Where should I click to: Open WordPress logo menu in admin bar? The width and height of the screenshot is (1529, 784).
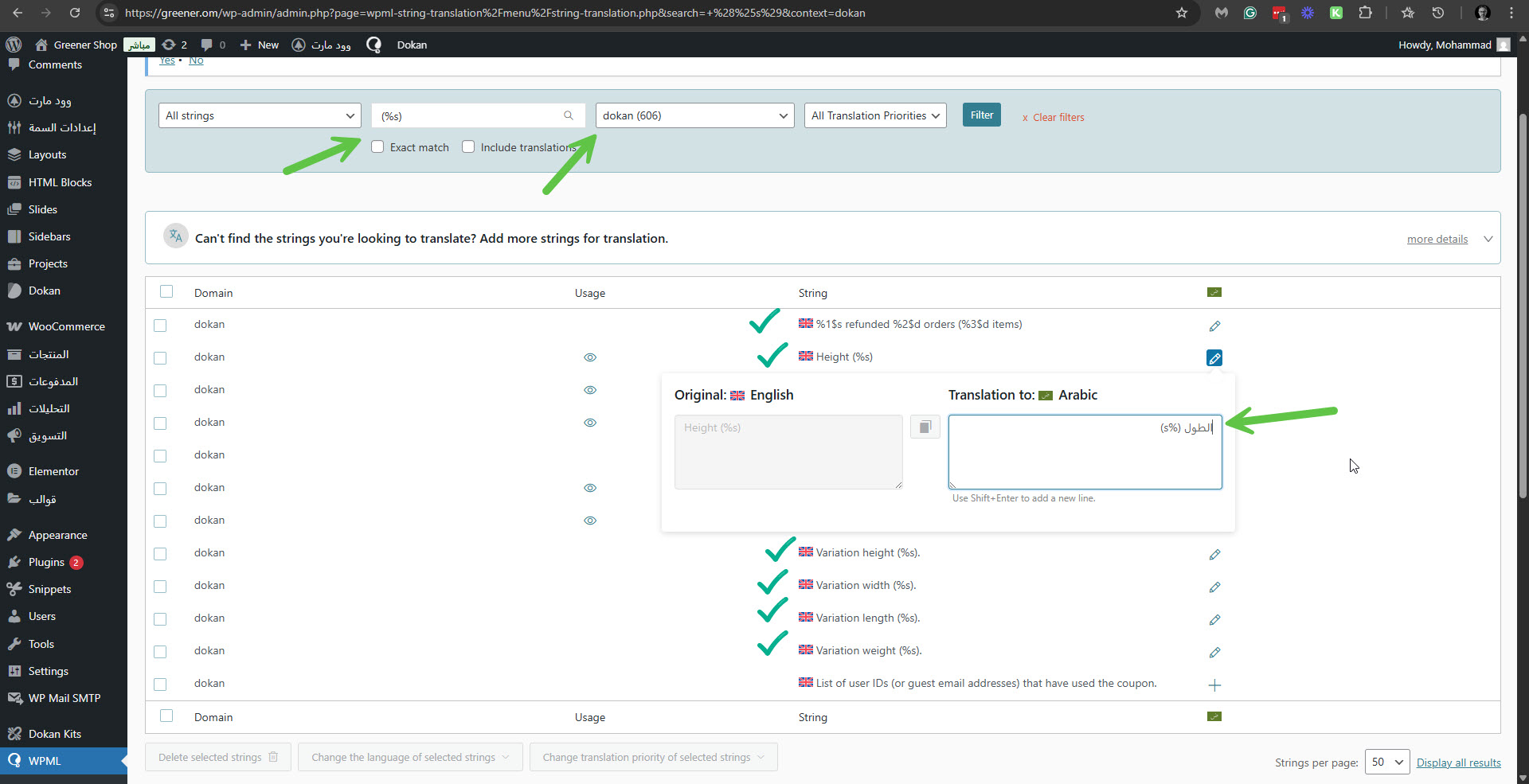(x=14, y=45)
